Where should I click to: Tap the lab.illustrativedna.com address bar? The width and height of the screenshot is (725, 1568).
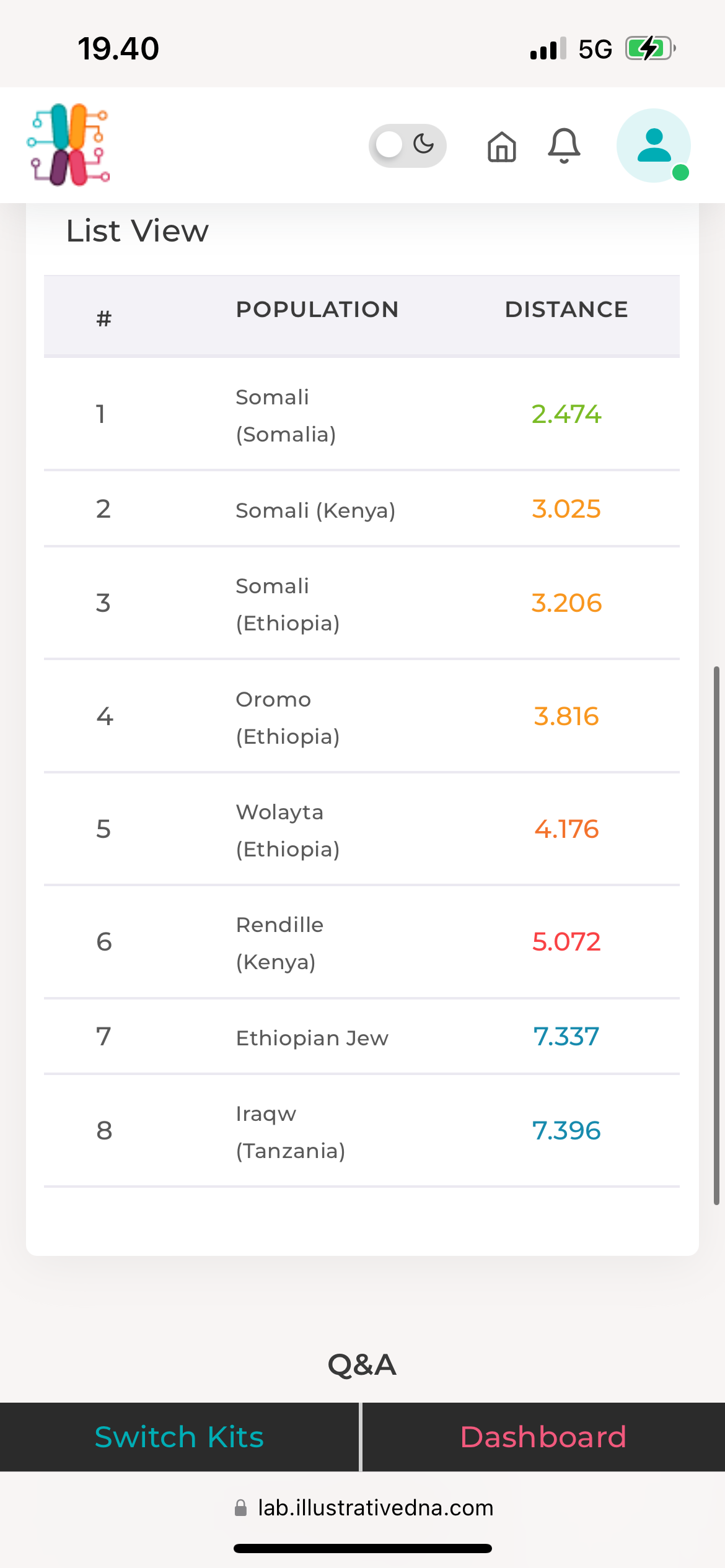376,1507
